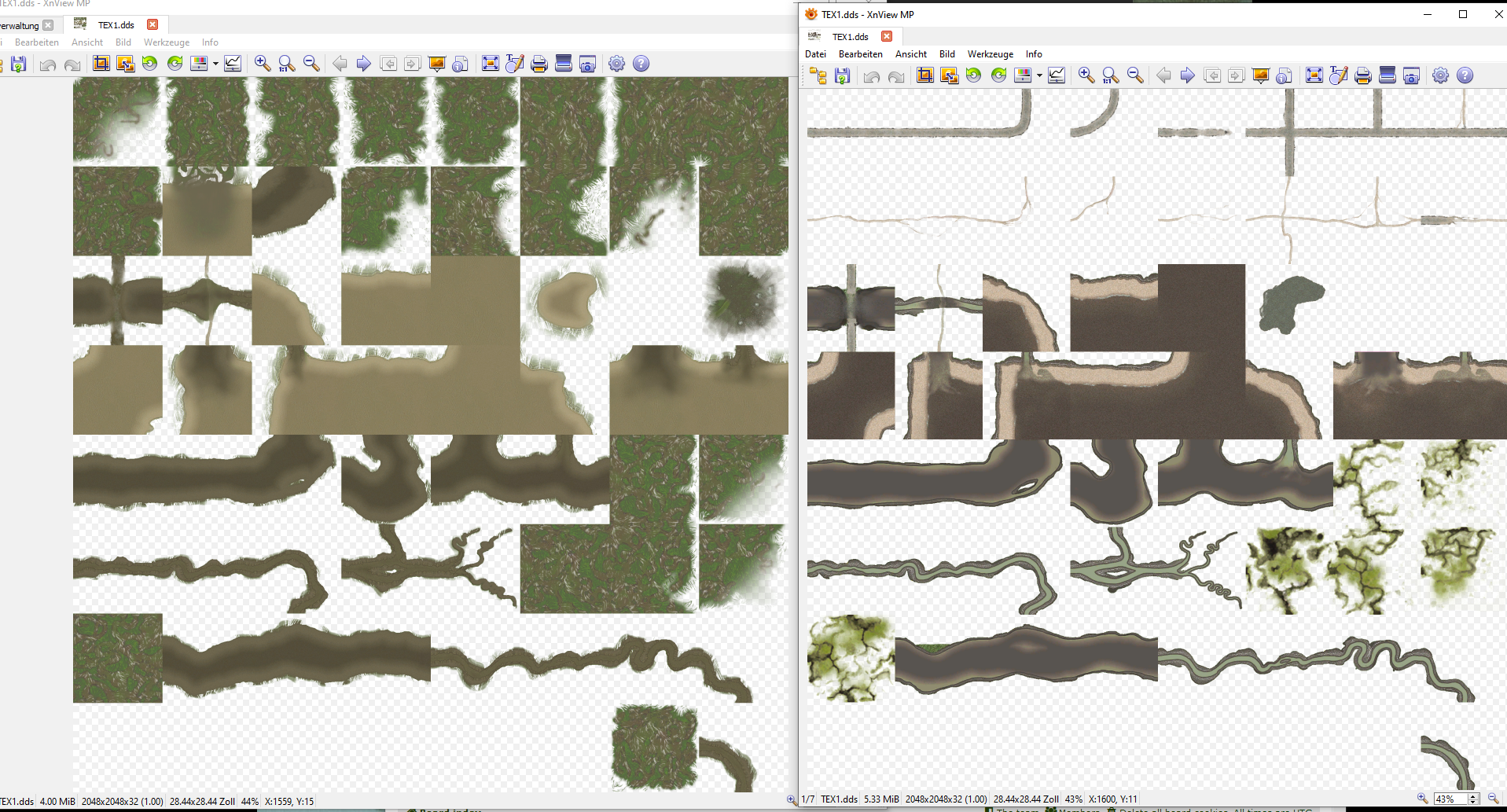The width and height of the screenshot is (1507, 812).
Task: Open Werkzeuge menu in right window
Action: pyautogui.click(x=991, y=54)
